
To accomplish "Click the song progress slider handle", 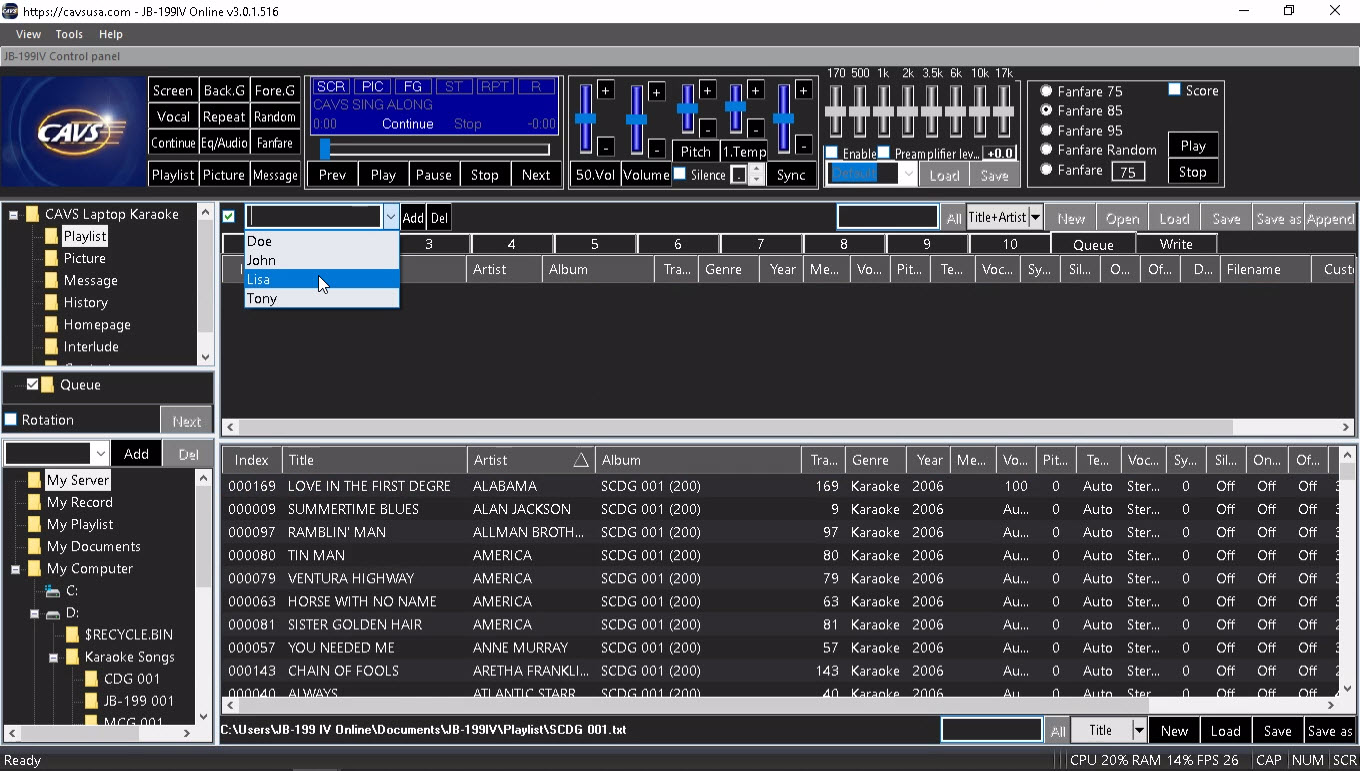I will click(x=325, y=149).
